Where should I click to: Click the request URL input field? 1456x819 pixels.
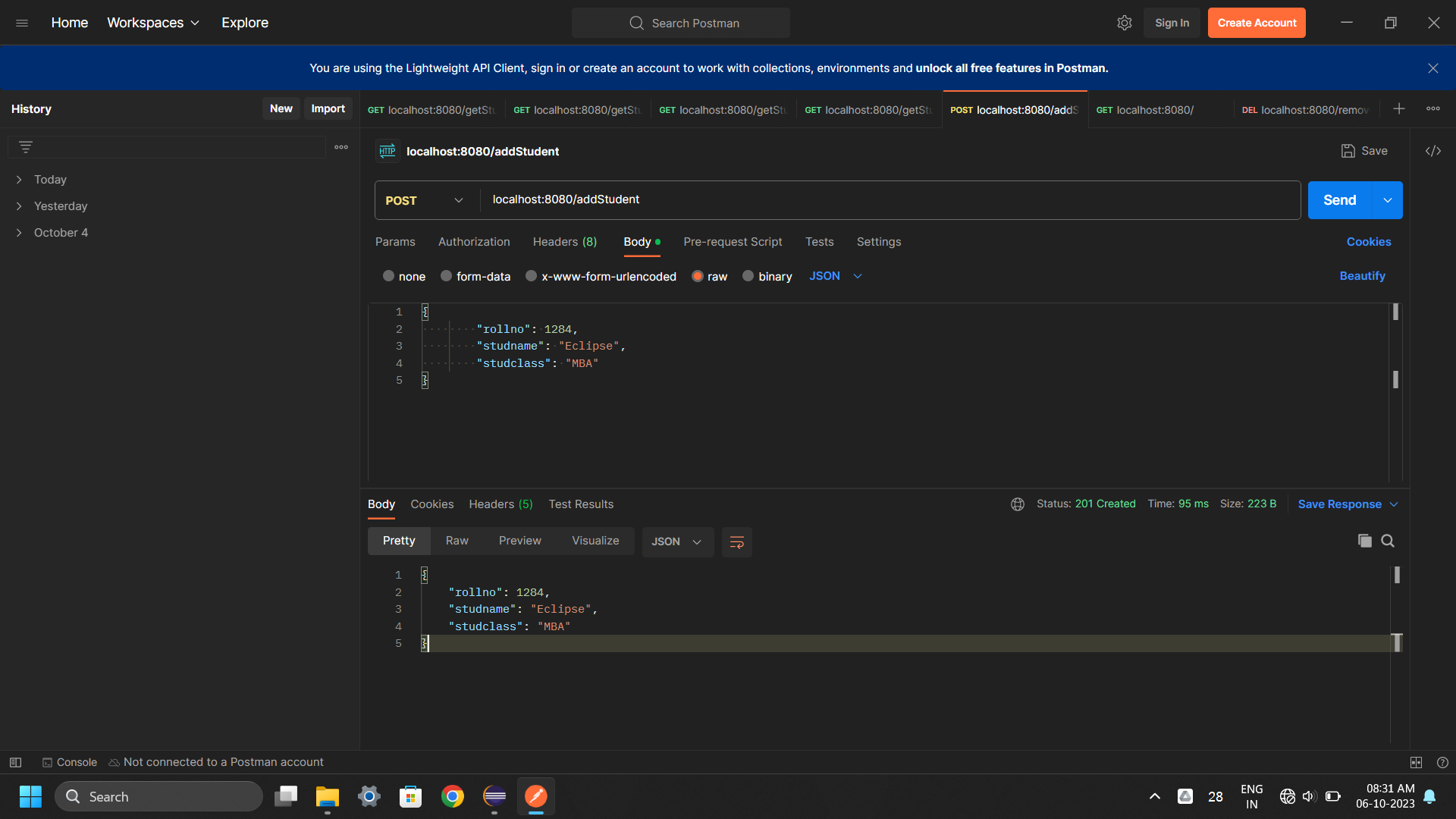[887, 199]
